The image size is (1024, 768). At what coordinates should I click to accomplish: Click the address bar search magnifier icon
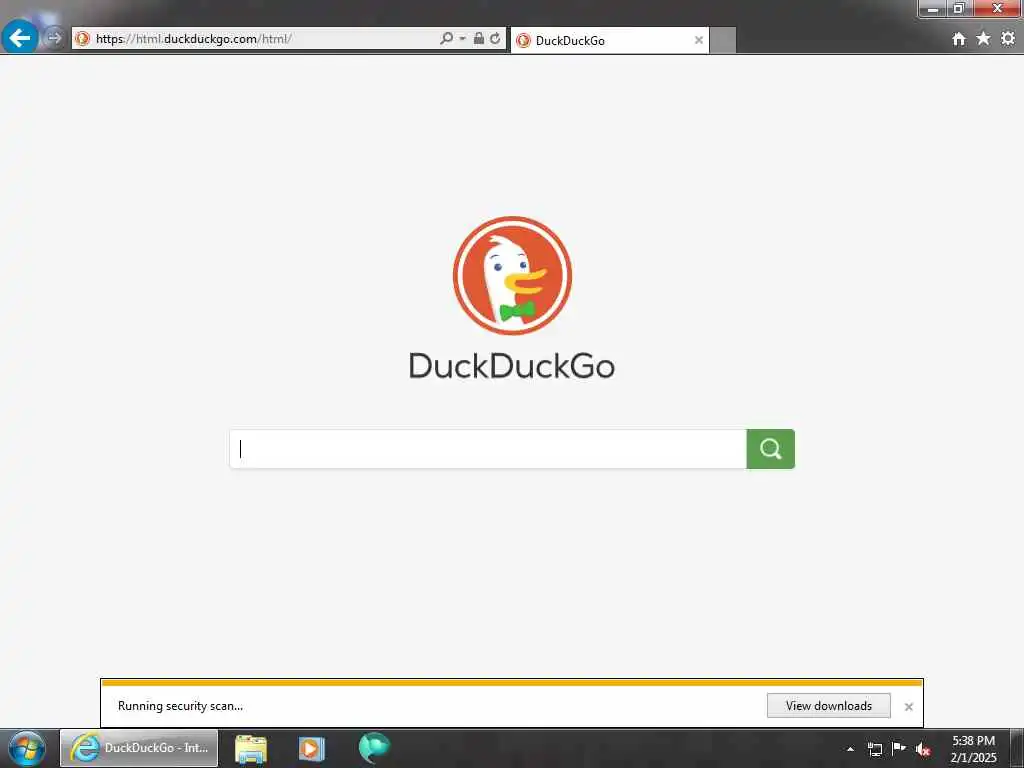click(446, 39)
